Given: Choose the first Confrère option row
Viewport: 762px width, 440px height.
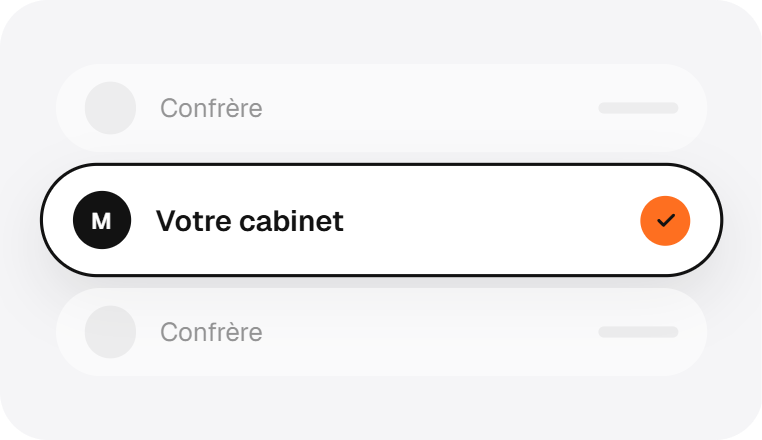Looking at the screenshot, I should [381, 108].
